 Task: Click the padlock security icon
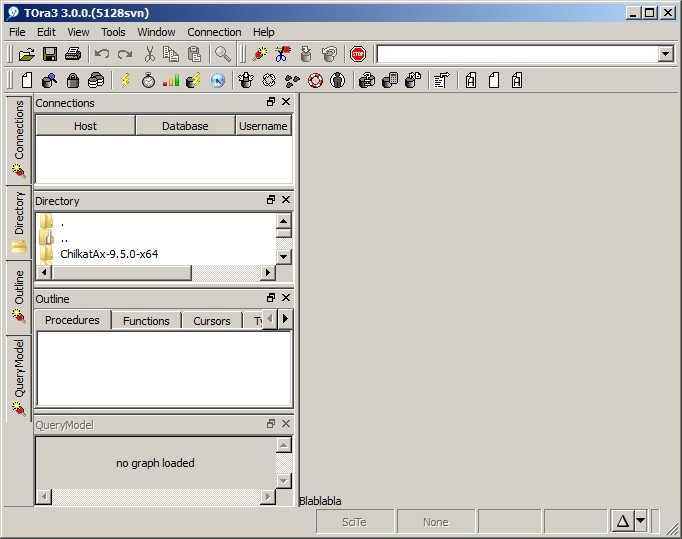[73, 80]
